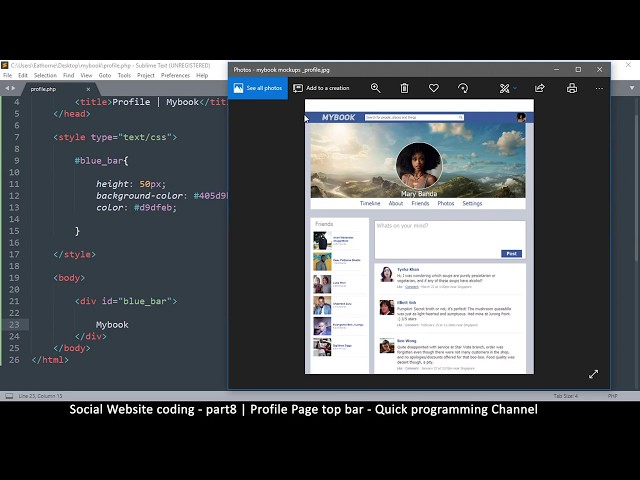Image resolution: width=640 pixels, height=480 pixels.
Task: Delete the photo with trash icon
Action: click(x=404, y=88)
